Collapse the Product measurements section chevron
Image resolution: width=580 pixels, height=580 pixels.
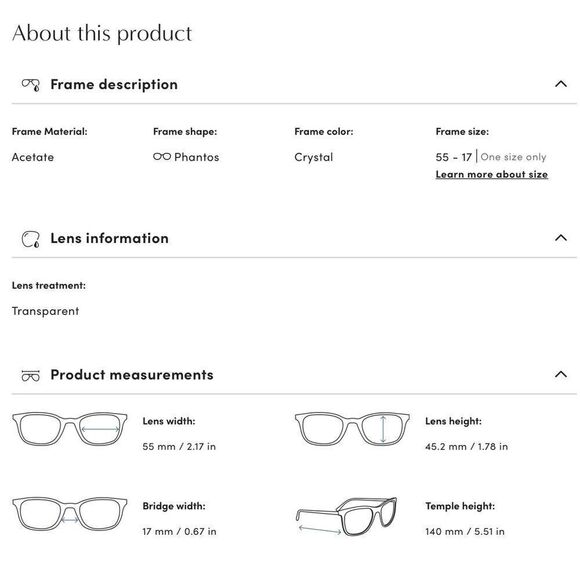pyautogui.click(x=561, y=374)
